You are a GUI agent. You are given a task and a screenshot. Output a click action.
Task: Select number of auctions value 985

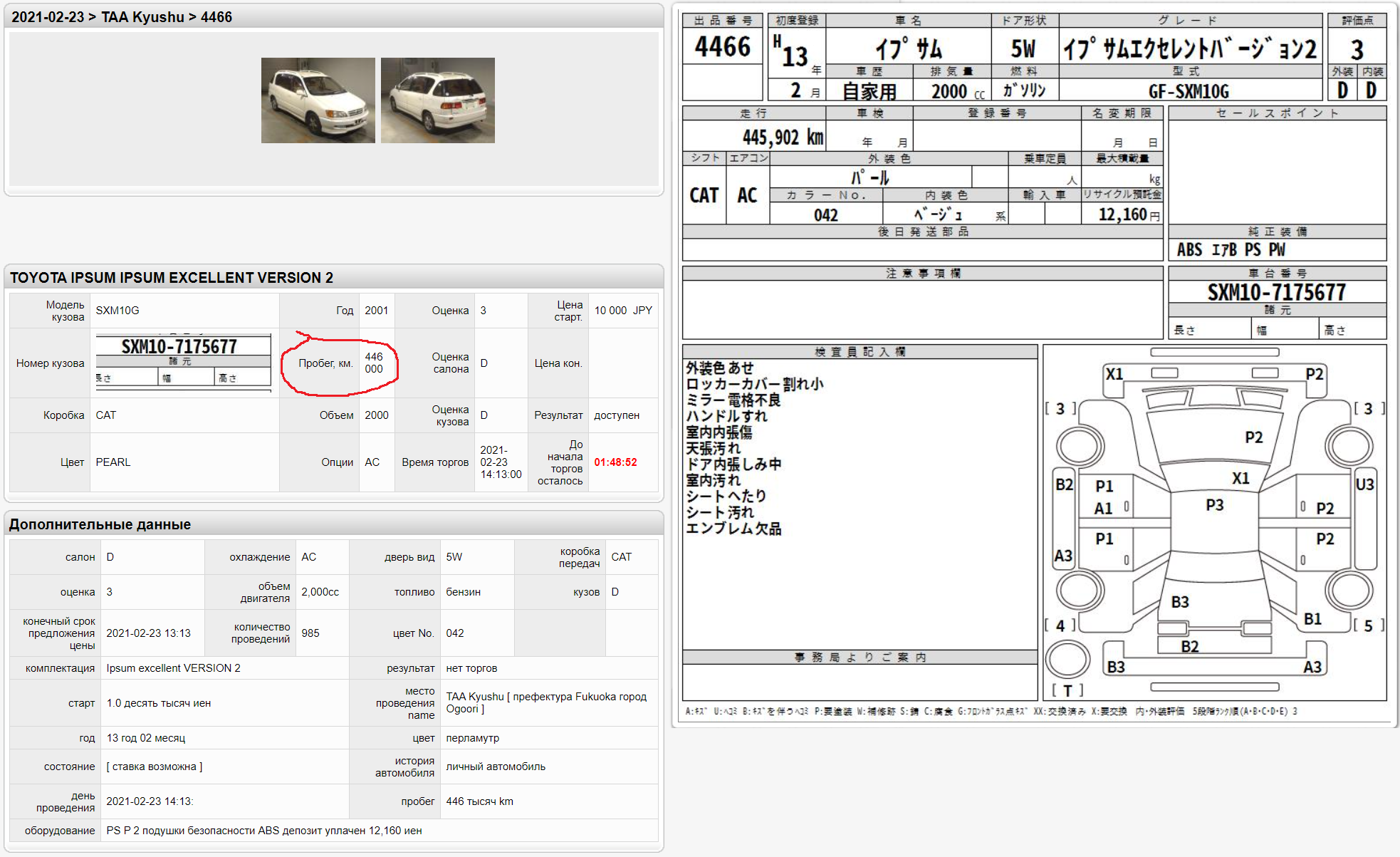(x=310, y=633)
